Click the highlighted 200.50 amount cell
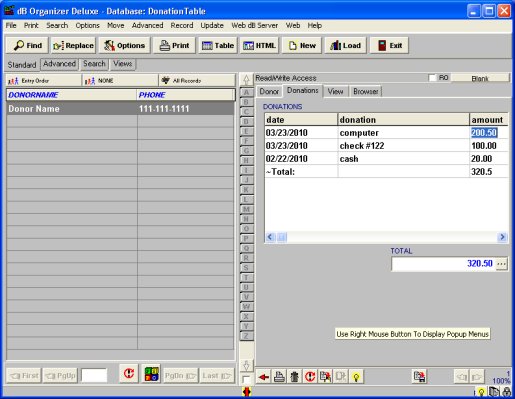This screenshot has height=399, width=515. point(489,133)
